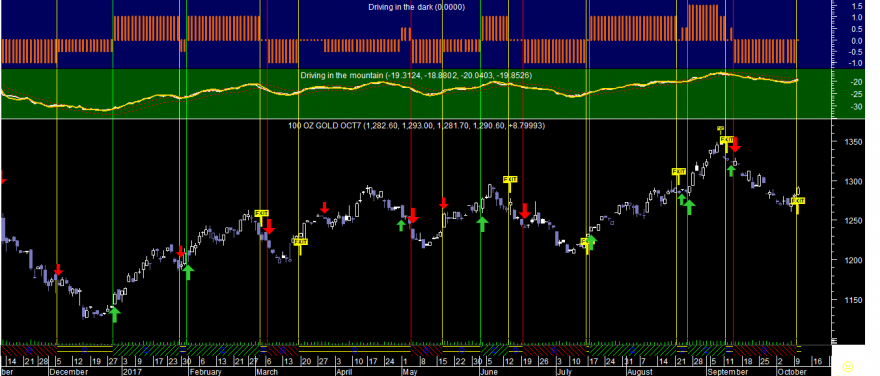Click the green buy arrow at January 30
The width and height of the screenshot is (880, 376).
click(x=188, y=272)
